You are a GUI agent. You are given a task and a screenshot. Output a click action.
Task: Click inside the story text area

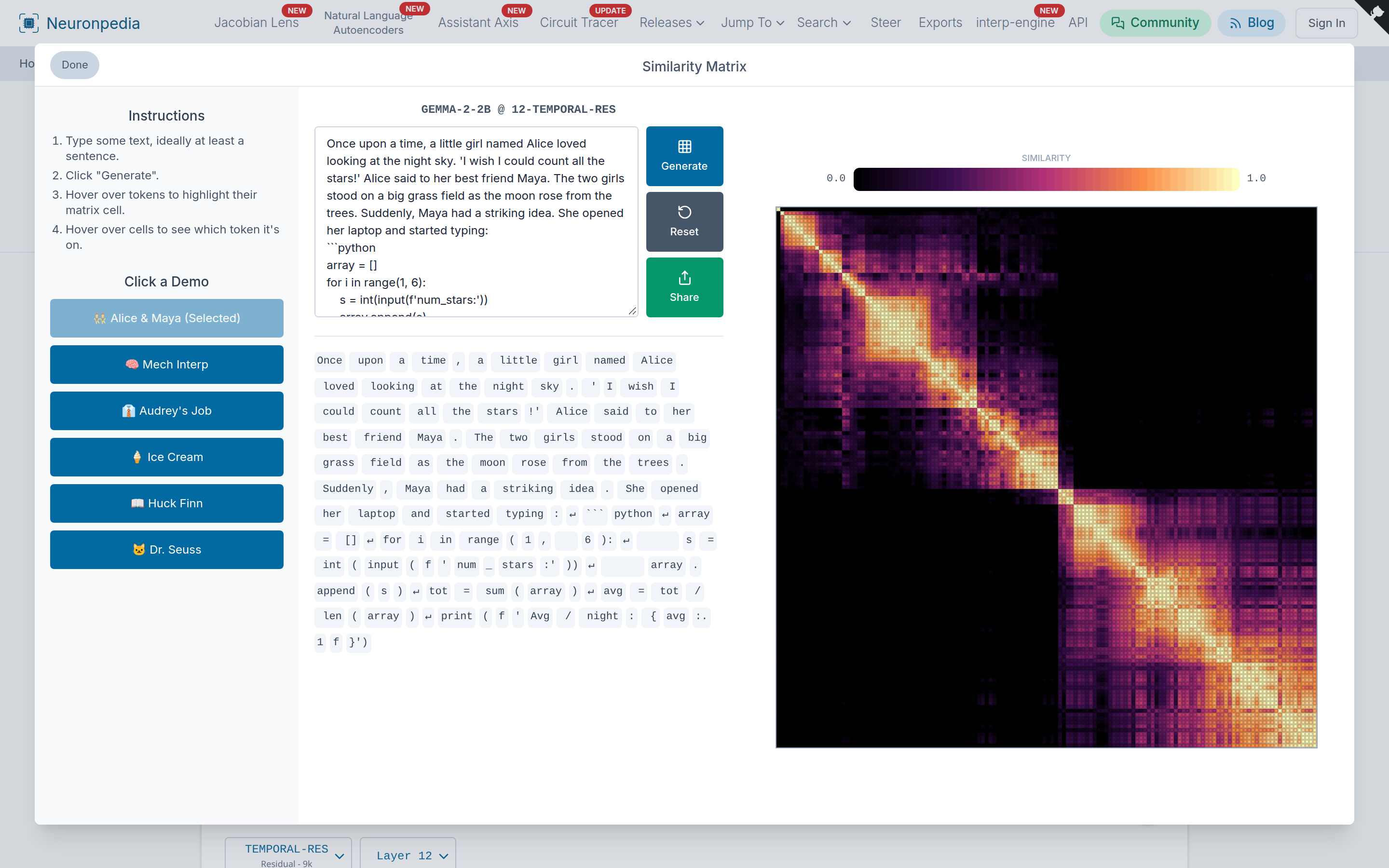point(476,222)
